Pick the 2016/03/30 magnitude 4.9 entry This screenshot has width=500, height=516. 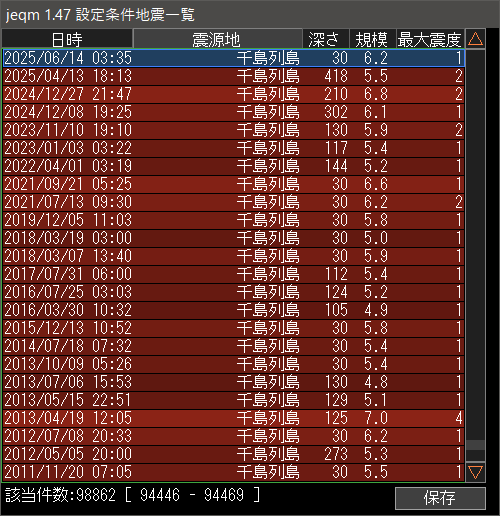click(233, 310)
